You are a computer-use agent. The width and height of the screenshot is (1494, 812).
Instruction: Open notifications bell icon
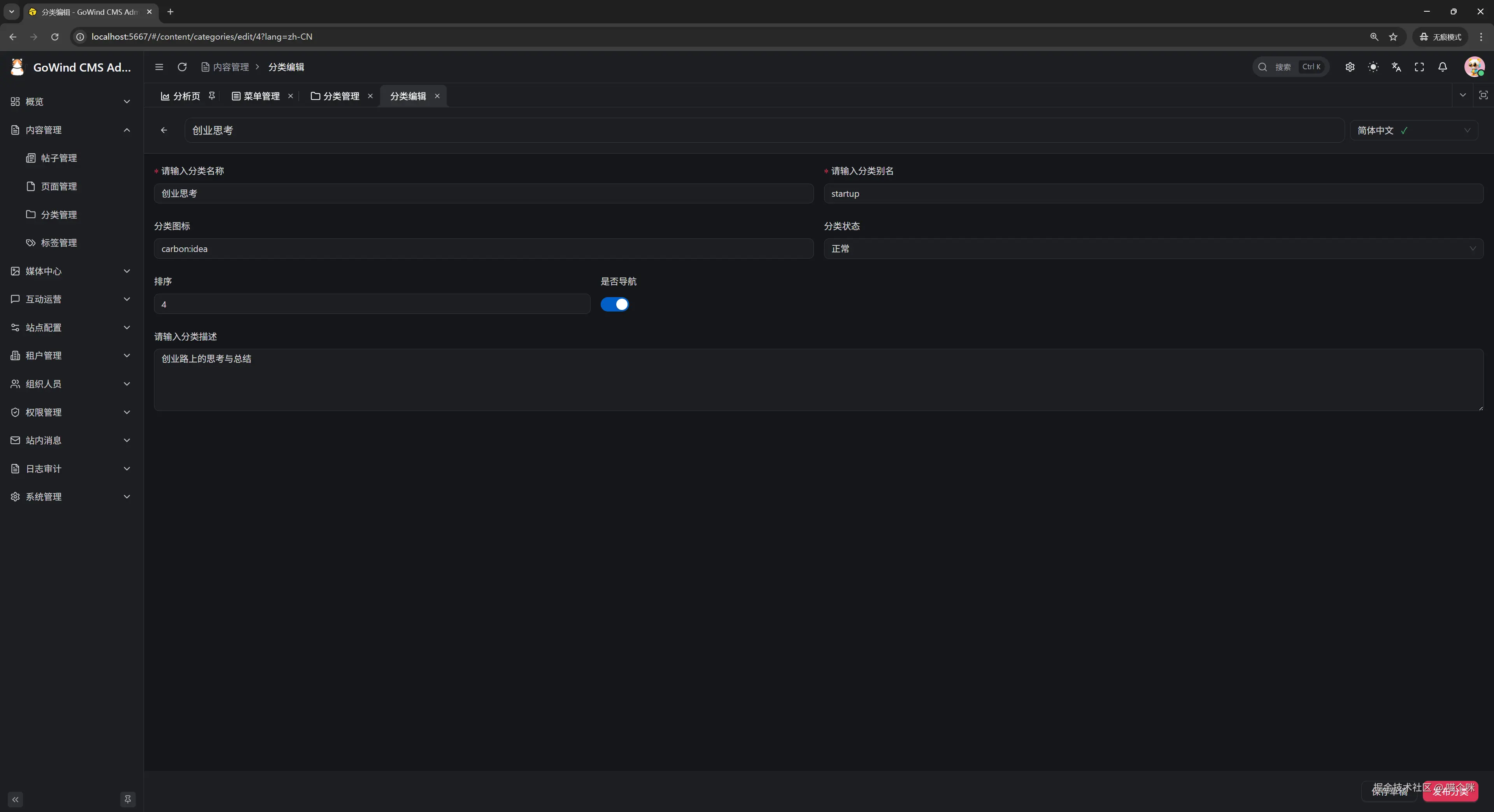1442,67
